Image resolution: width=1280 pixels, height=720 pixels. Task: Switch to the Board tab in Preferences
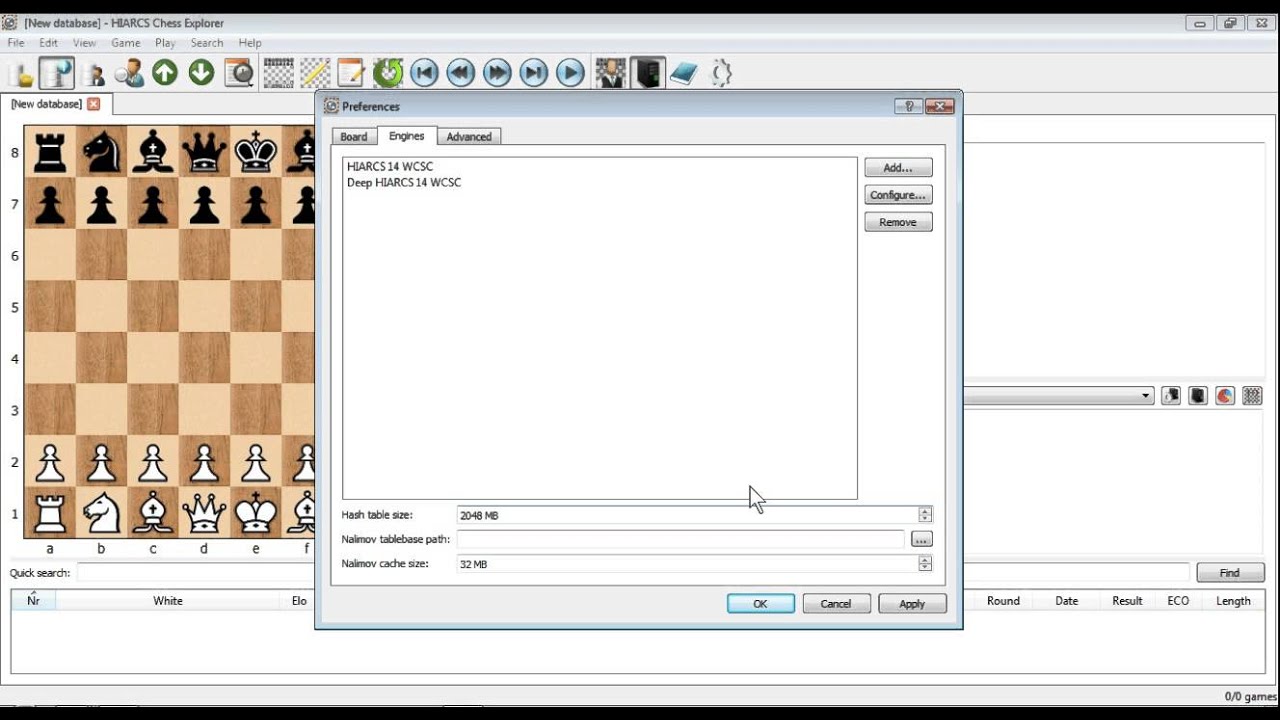[x=354, y=137]
